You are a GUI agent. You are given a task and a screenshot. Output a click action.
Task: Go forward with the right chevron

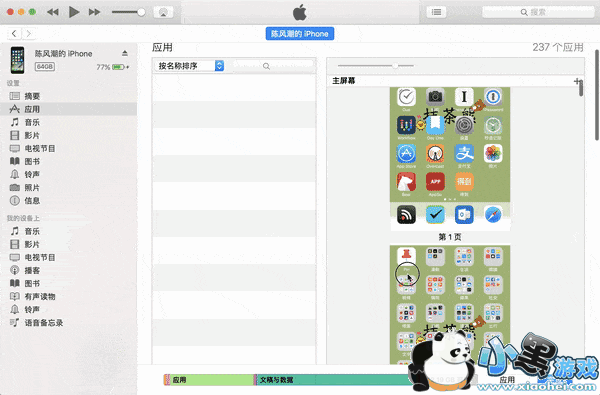(x=28, y=34)
